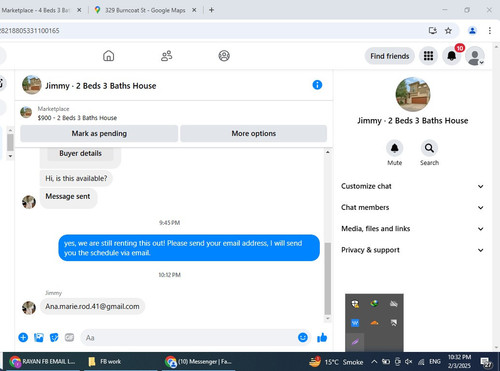The width and height of the screenshot is (500, 371).
Task: Click Jimmy's avatar beside email message
Action: [29, 308]
